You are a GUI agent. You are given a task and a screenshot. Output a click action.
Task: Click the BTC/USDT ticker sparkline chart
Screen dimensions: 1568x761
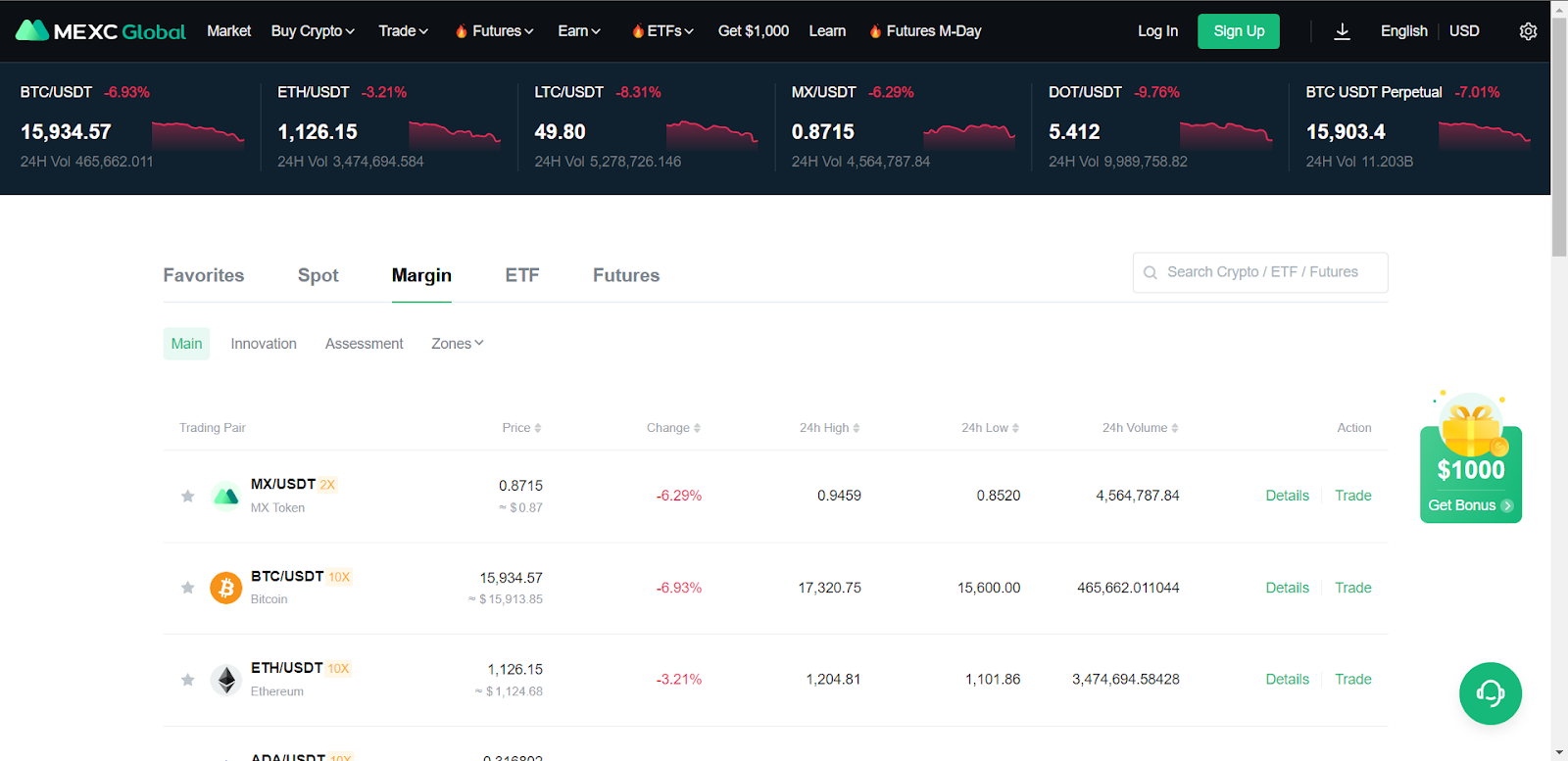click(x=198, y=134)
